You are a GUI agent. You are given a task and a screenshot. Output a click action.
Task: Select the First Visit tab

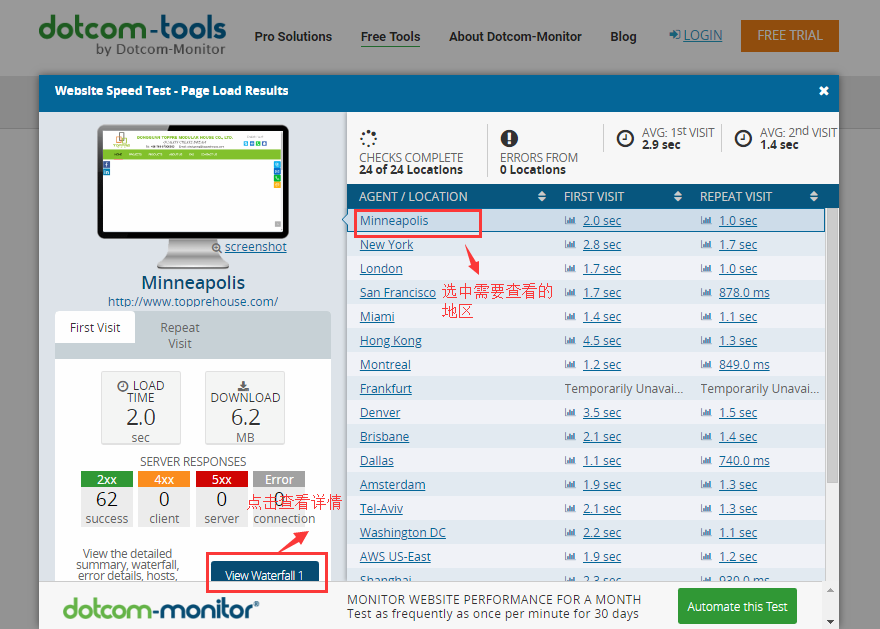(x=95, y=328)
